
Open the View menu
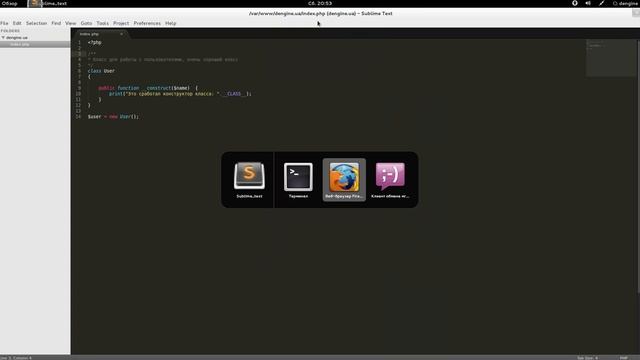71,23
